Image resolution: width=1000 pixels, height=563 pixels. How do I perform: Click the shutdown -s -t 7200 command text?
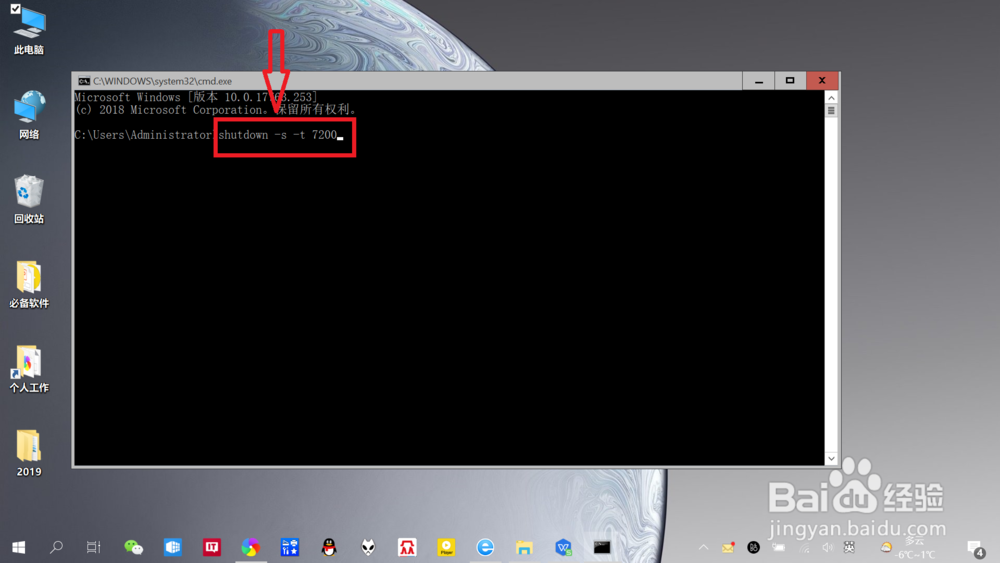tap(277, 135)
